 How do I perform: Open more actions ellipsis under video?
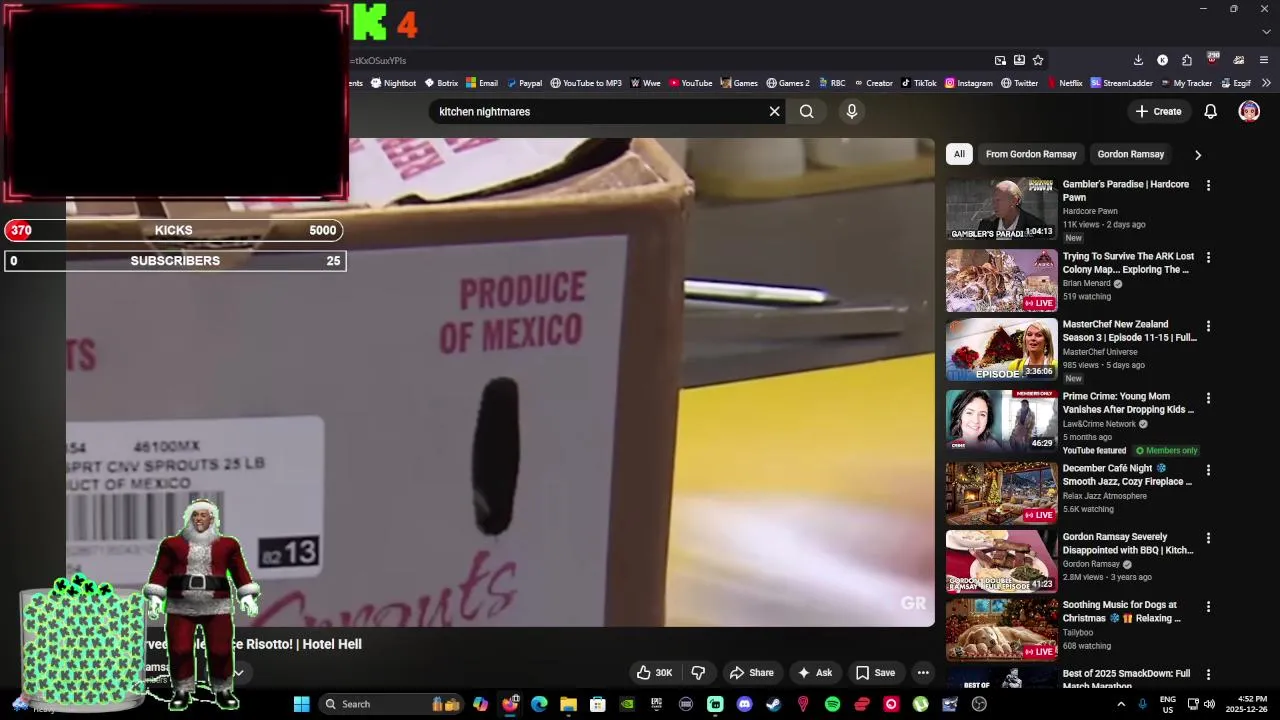point(923,673)
